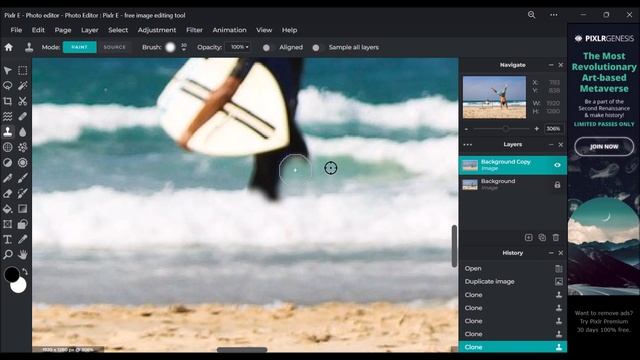Open the Edit menu
Viewport: 640px width, 360px height.
[38, 30]
